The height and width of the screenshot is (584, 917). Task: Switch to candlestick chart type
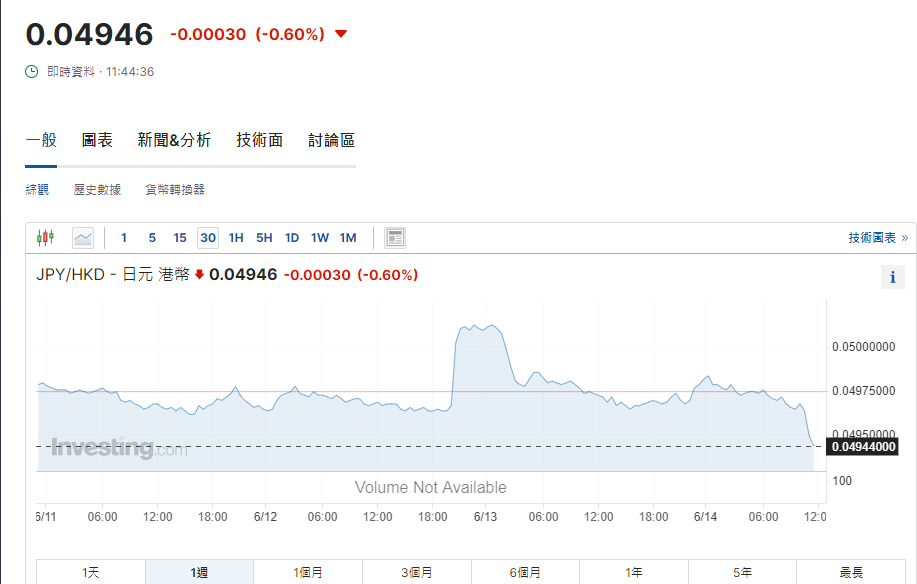45,238
